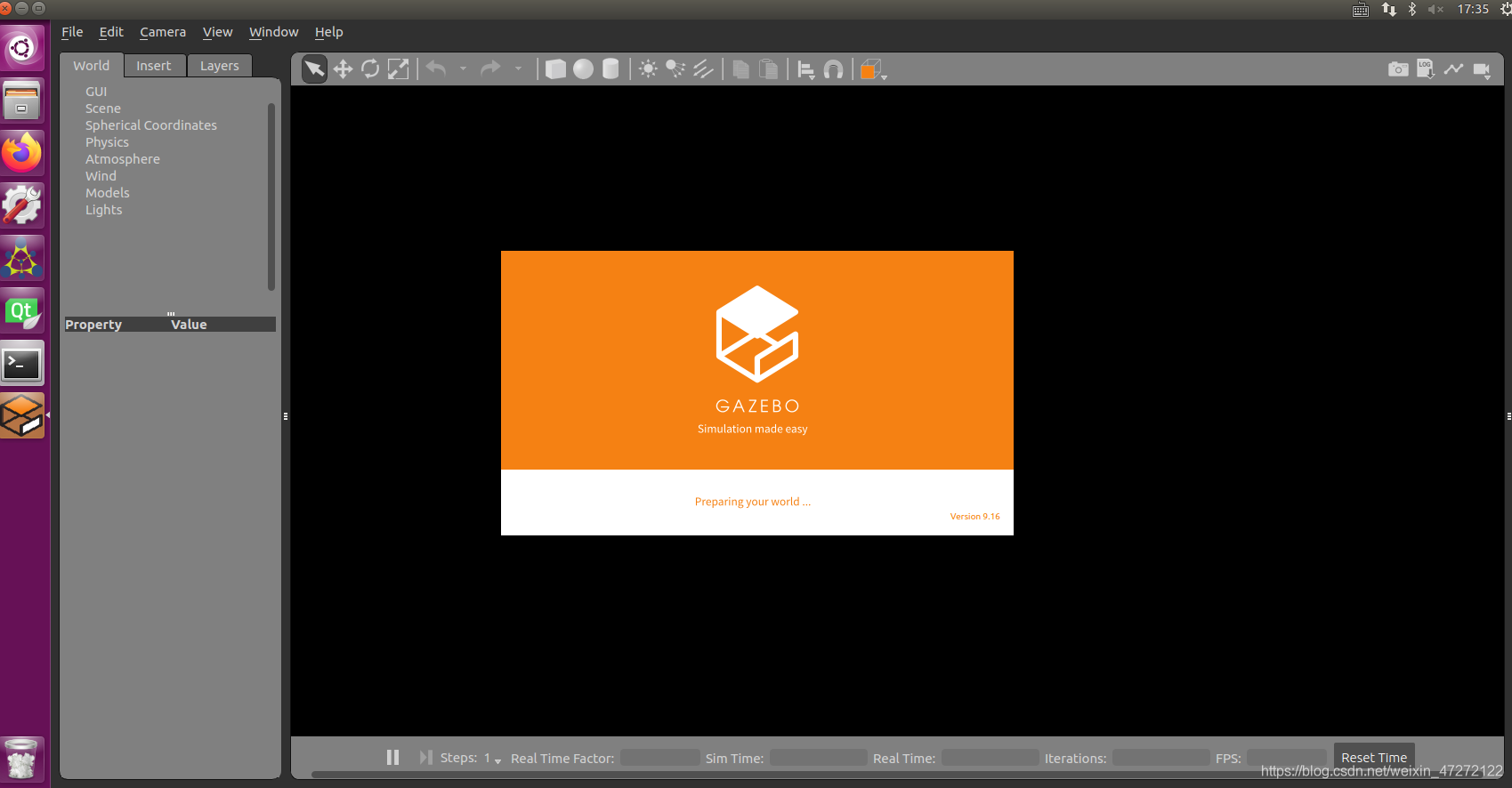Screen dimensions: 1512x788
Task: Open the Align tool
Action: [806, 69]
